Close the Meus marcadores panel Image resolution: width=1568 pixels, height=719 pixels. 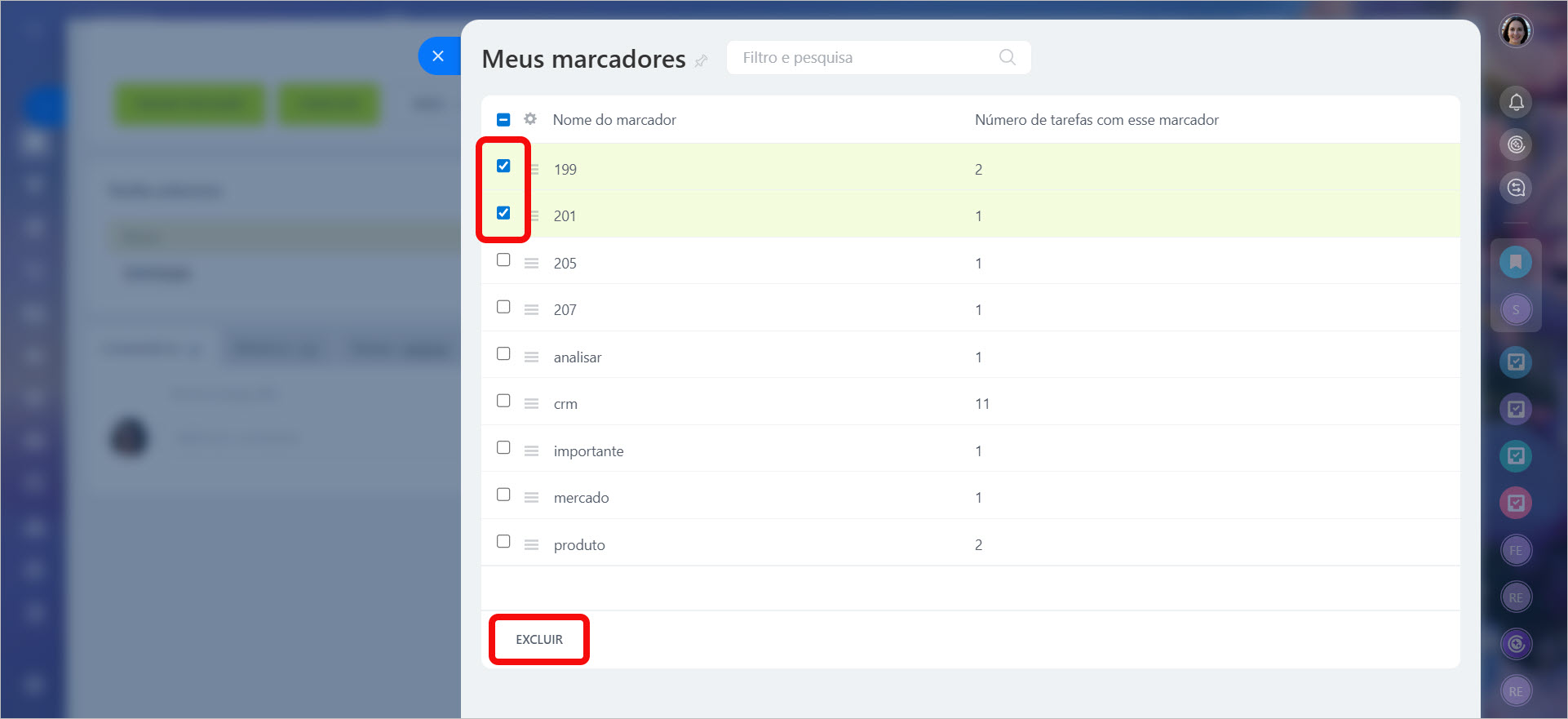point(438,56)
